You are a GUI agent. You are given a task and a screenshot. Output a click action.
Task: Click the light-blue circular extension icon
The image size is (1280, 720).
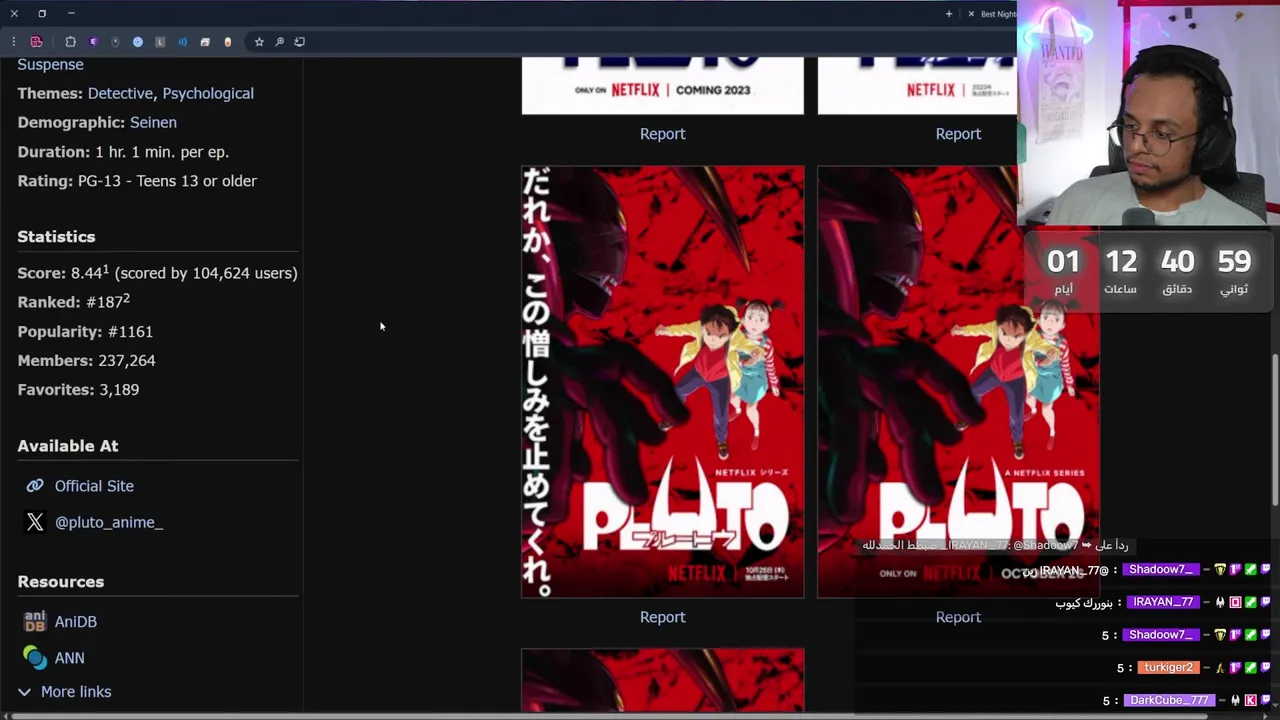(x=138, y=42)
